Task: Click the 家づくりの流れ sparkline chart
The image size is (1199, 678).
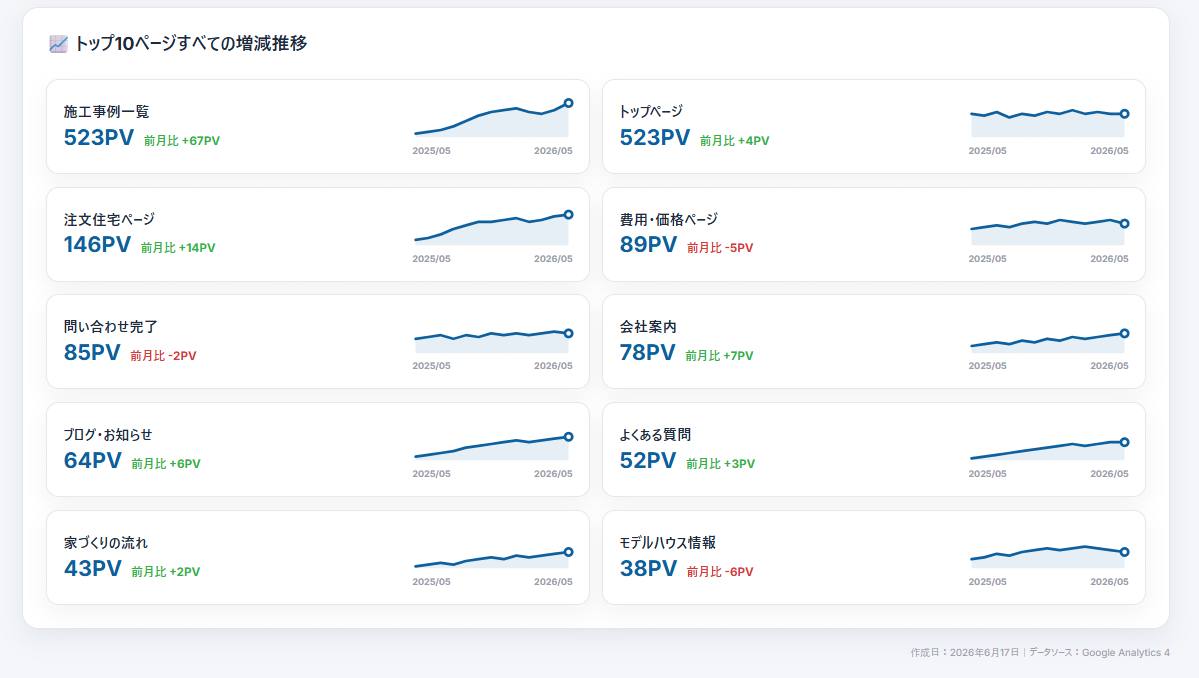Action: pos(492,559)
